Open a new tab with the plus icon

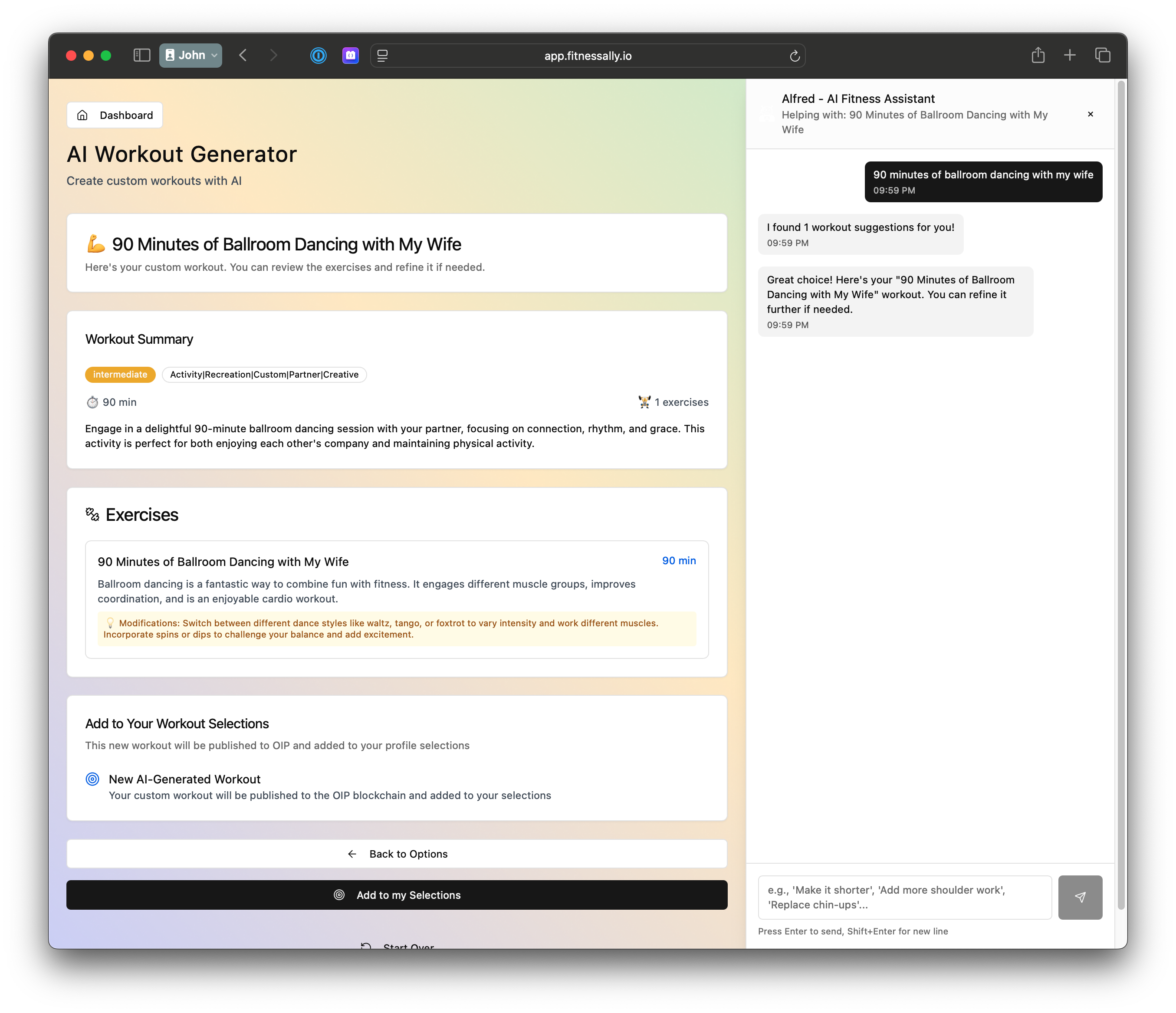point(1069,55)
